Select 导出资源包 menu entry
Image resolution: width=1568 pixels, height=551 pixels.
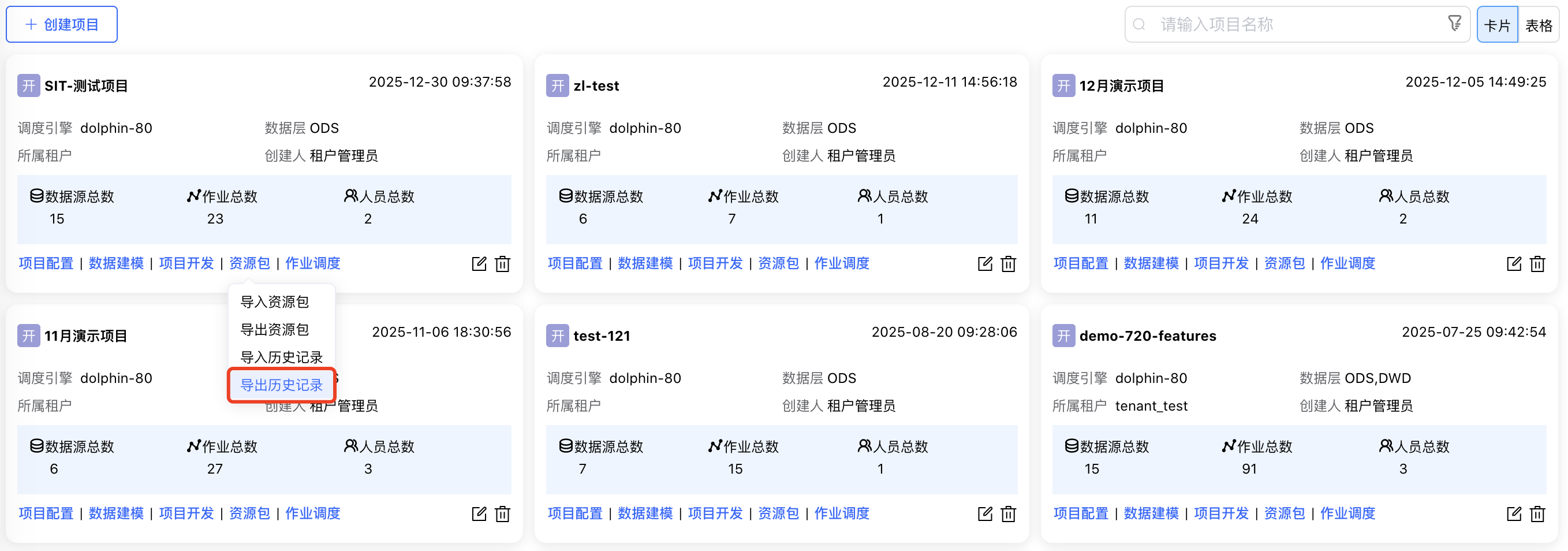click(275, 329)
